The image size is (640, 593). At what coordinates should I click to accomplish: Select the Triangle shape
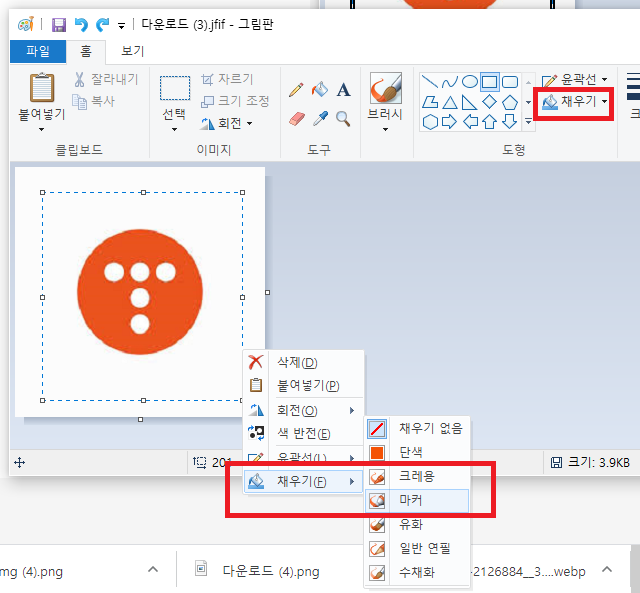tap(450, 102)
